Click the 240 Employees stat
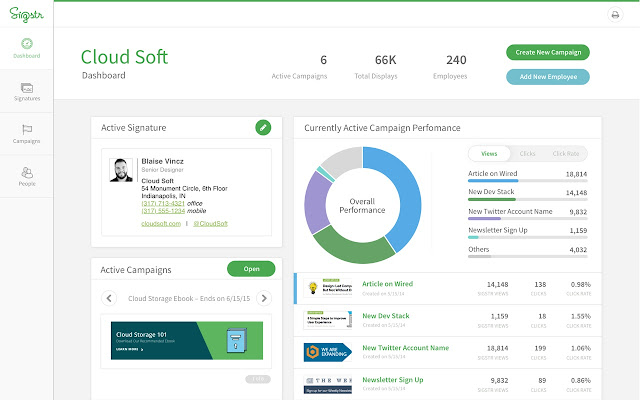This screenshot has width=640, height=400. [x=450, y=67]
